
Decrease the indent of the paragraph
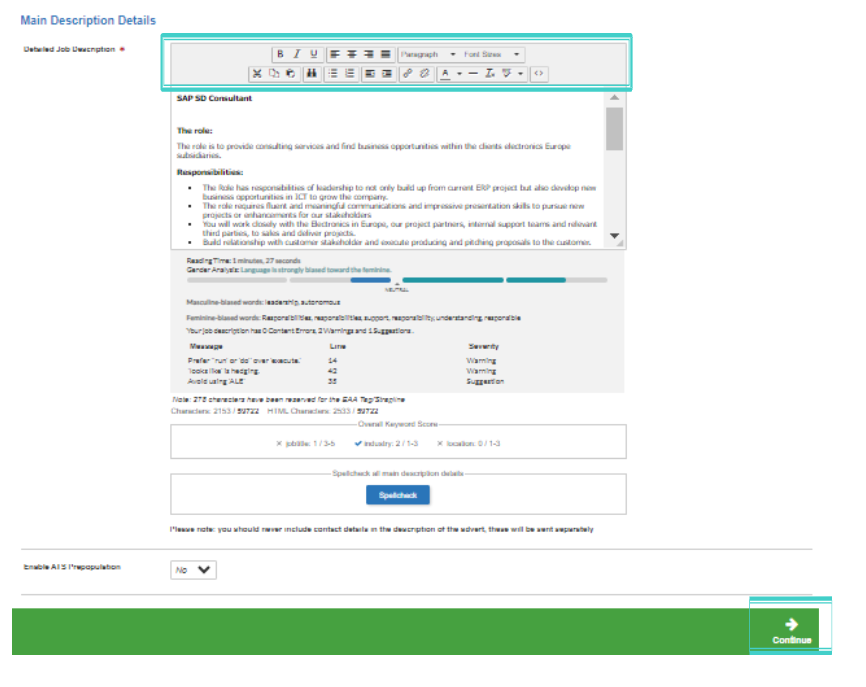pos(371,73)
